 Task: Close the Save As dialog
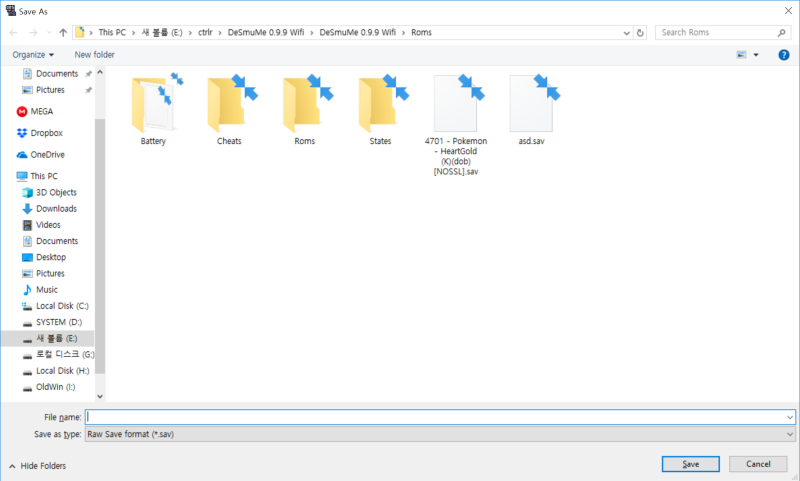click(788, 11)
